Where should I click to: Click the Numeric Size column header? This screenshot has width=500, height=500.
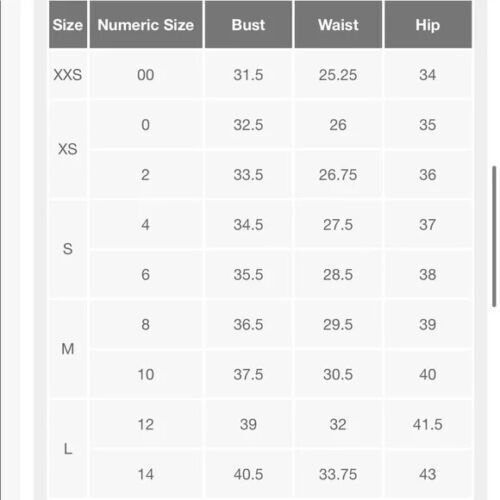point(146,25)
